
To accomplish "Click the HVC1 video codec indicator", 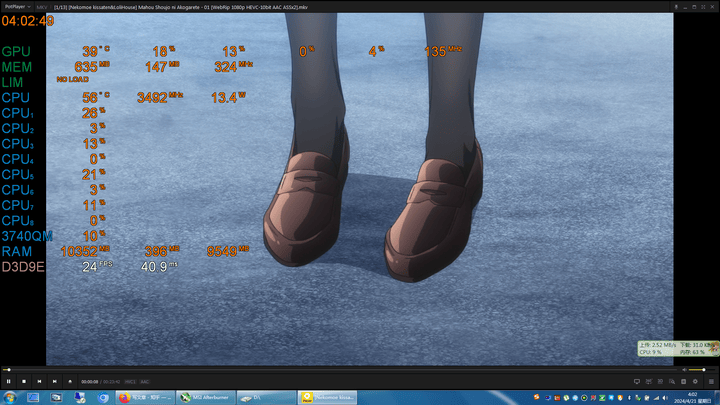I will pos(130,382).
